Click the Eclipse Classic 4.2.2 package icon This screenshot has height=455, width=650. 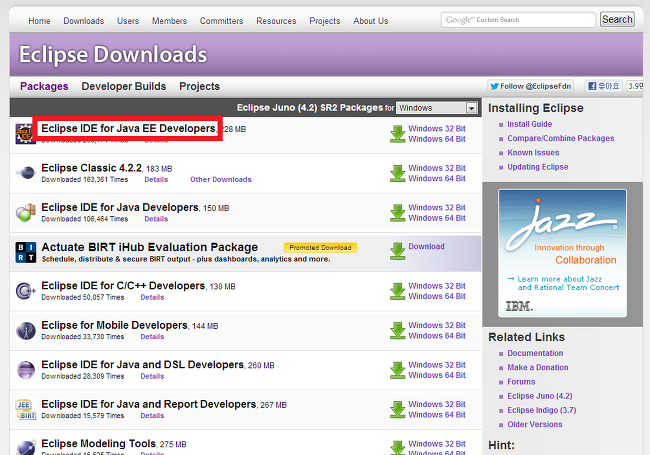tap(26, 173)
